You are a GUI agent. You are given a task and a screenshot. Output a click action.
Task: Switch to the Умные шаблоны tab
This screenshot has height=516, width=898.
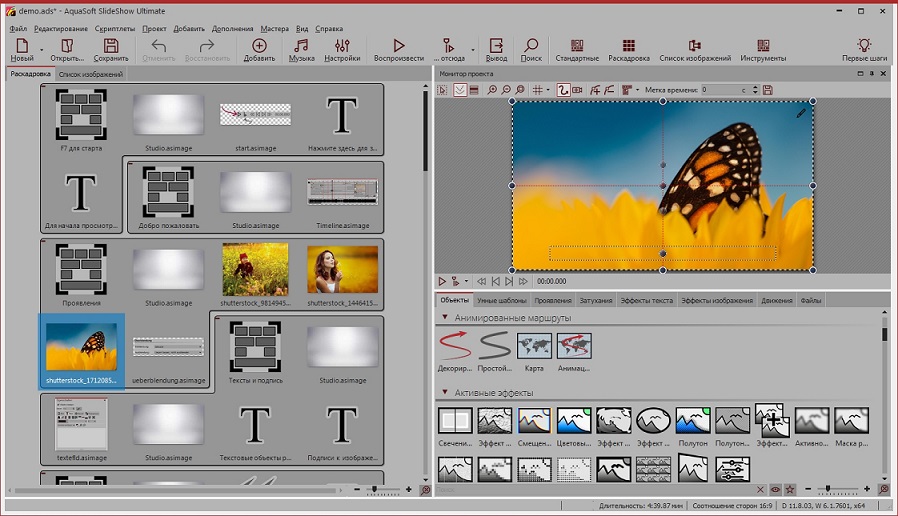tap(501, 300)
